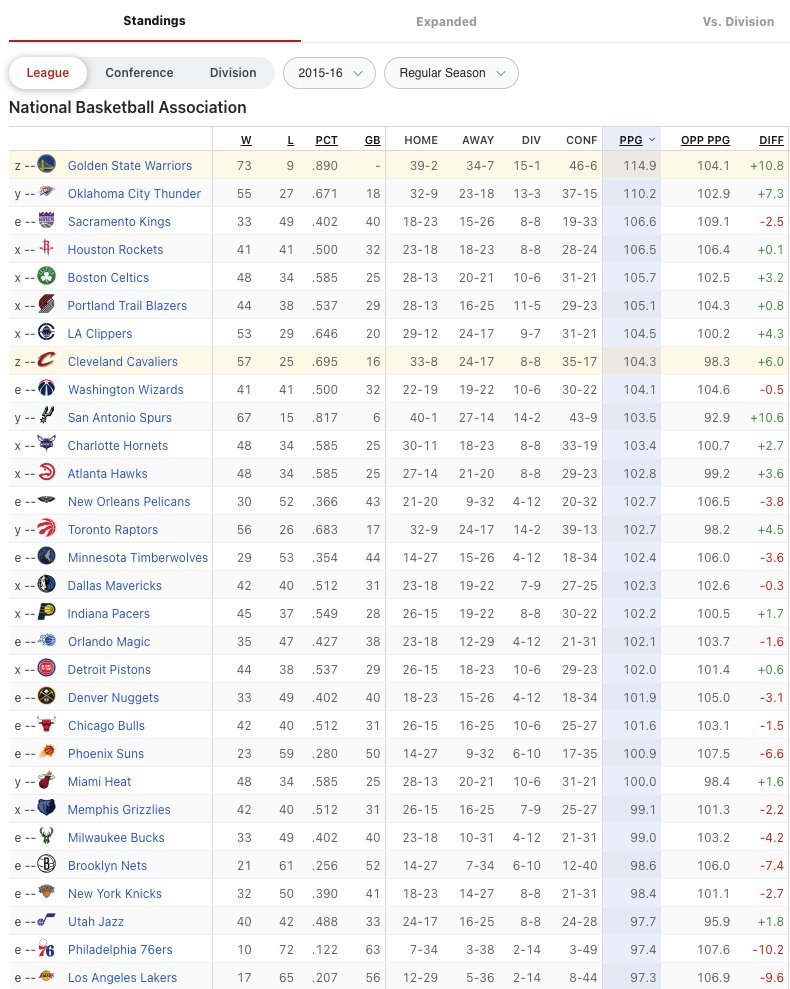Click the Atlanta Hawks logo
Screen dimensions: 790x989
(46, 472)
